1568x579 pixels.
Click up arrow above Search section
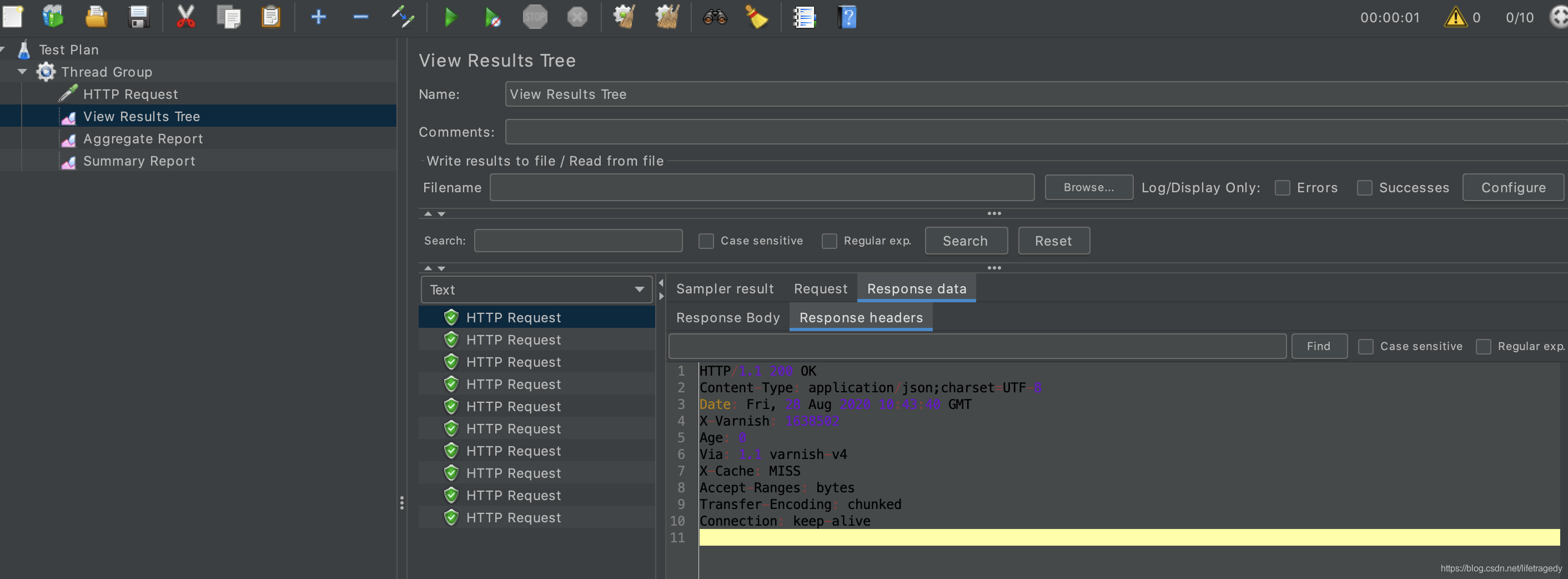click(x=428, y=214)
